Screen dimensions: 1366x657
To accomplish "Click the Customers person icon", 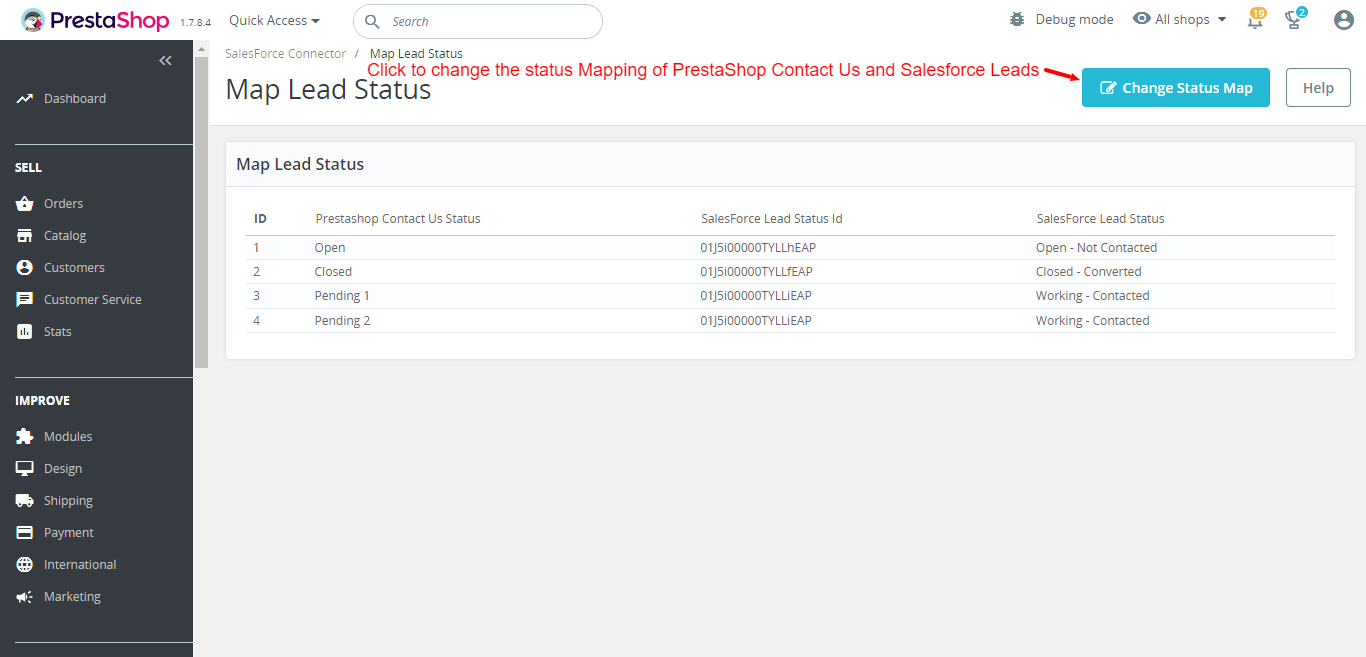I will point(25,268).
